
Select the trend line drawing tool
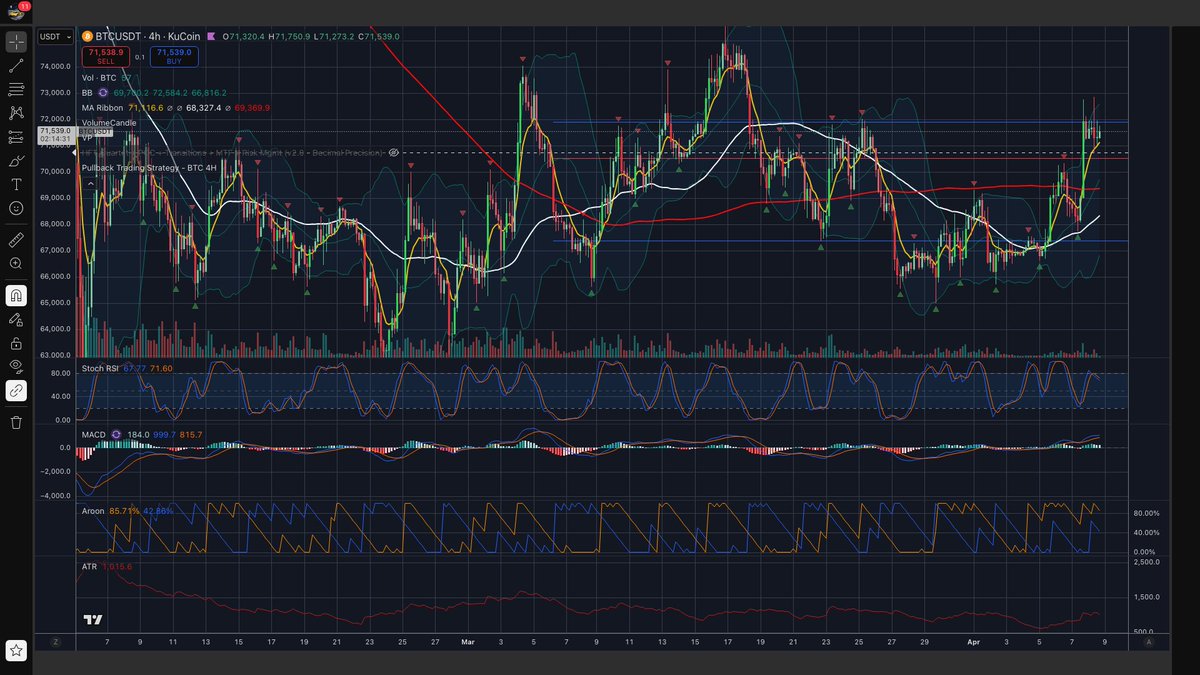pyautogui.click(x=16, y=65)
